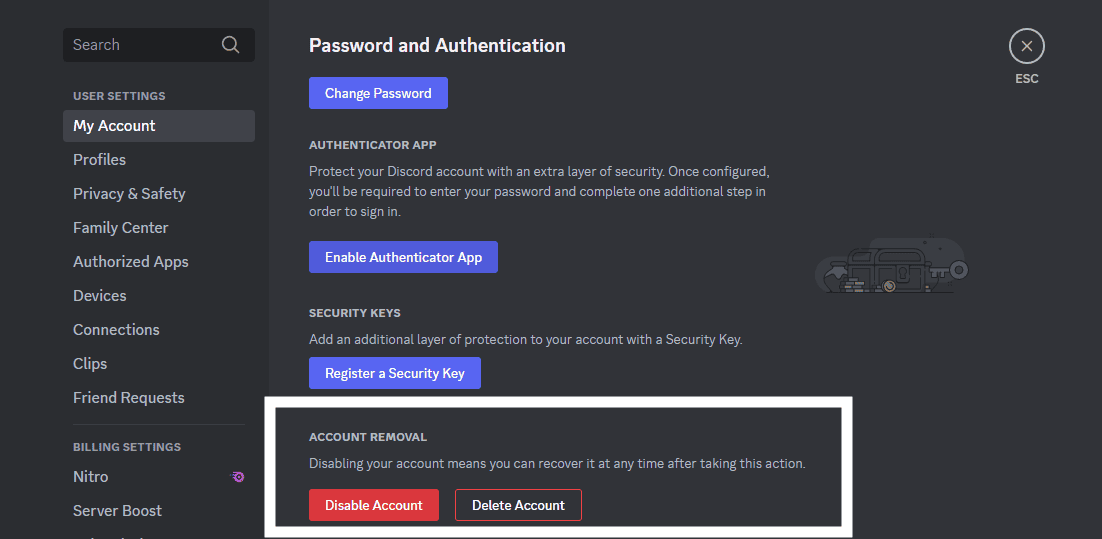The width and height of the screenshot is (1102, 539).
Task: Focus the settings Search field
Action: (140, 45)
